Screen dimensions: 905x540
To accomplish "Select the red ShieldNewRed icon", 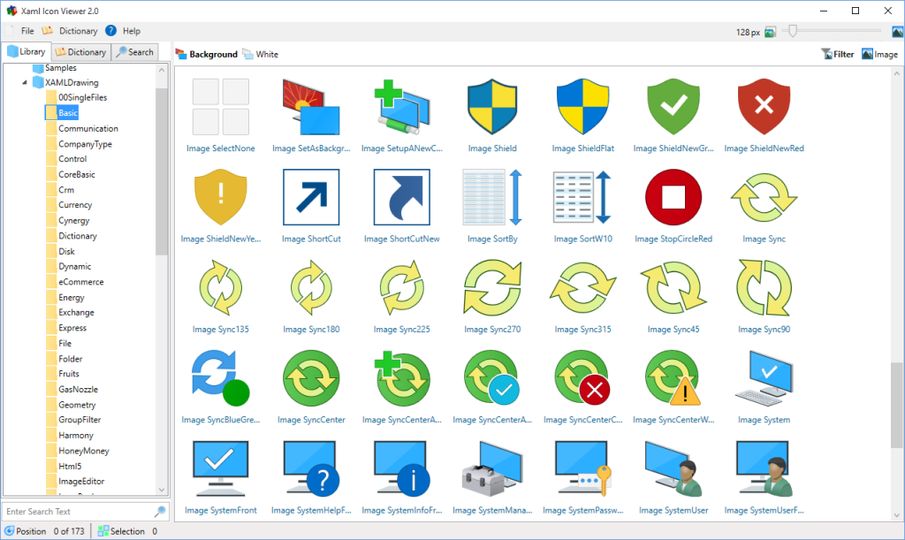I will point(764,107).
